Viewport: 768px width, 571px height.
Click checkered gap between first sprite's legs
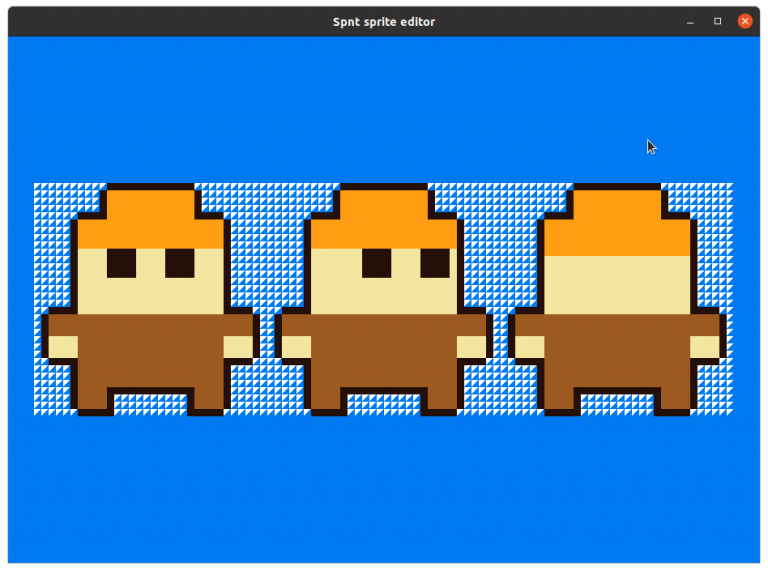point(151,405)
